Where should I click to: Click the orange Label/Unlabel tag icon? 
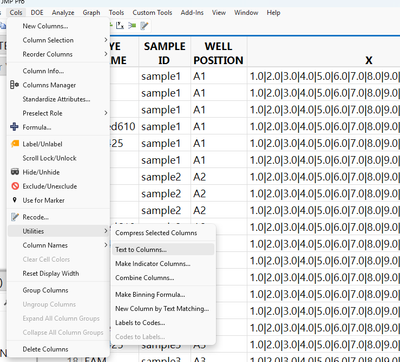[15, 144]
